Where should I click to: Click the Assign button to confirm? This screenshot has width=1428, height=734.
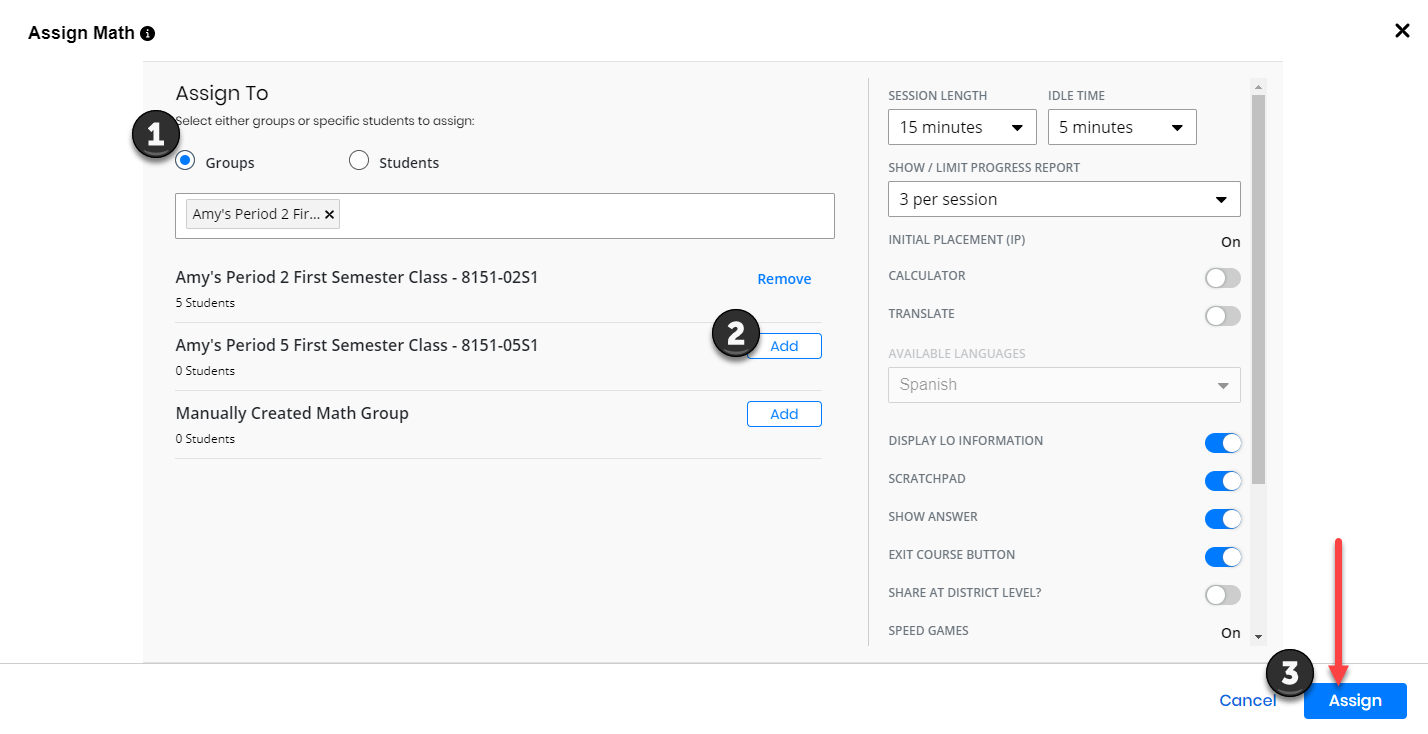pos(1355,701)
